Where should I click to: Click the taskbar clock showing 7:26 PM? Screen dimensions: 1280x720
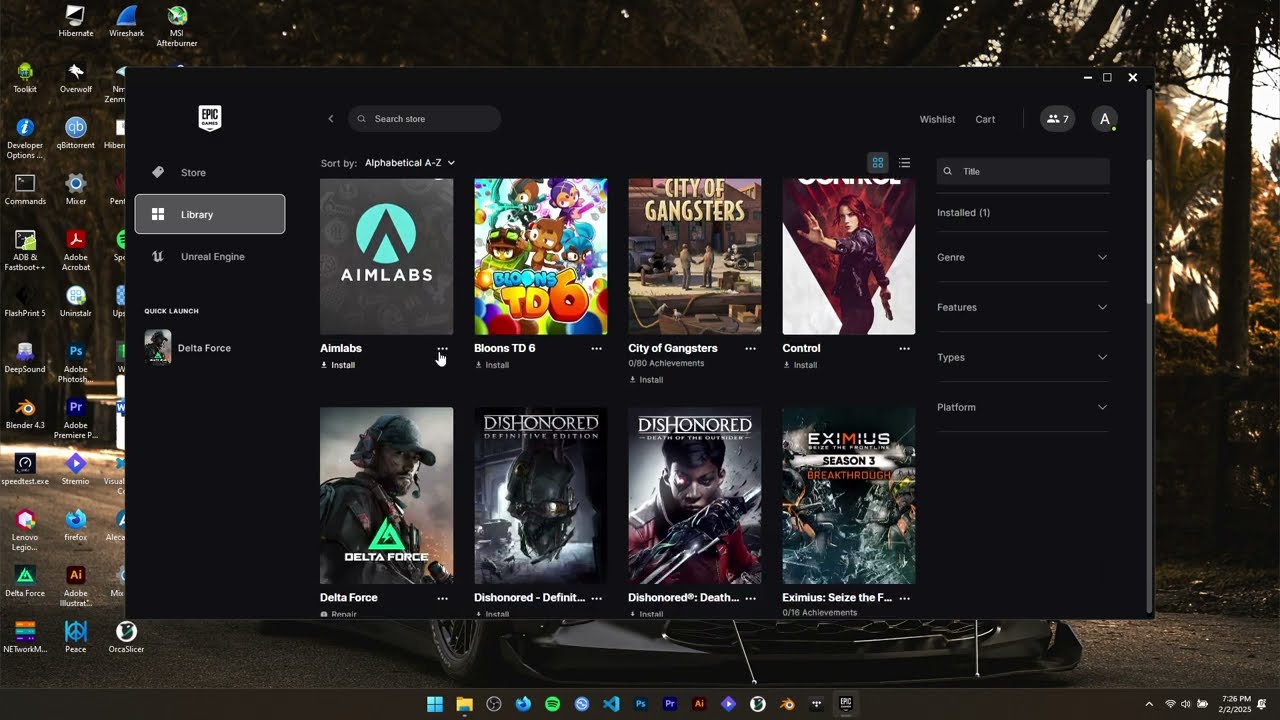point(1236,704)
